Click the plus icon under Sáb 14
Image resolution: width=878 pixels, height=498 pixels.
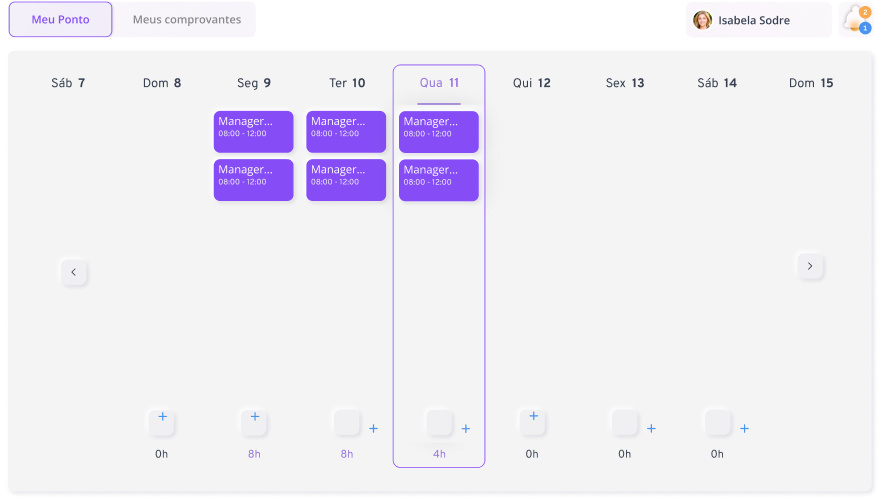click(x=744, y=429)
